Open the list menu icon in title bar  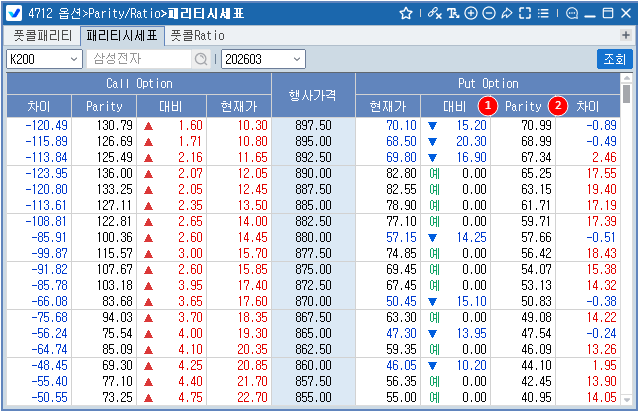click(542, 13)
